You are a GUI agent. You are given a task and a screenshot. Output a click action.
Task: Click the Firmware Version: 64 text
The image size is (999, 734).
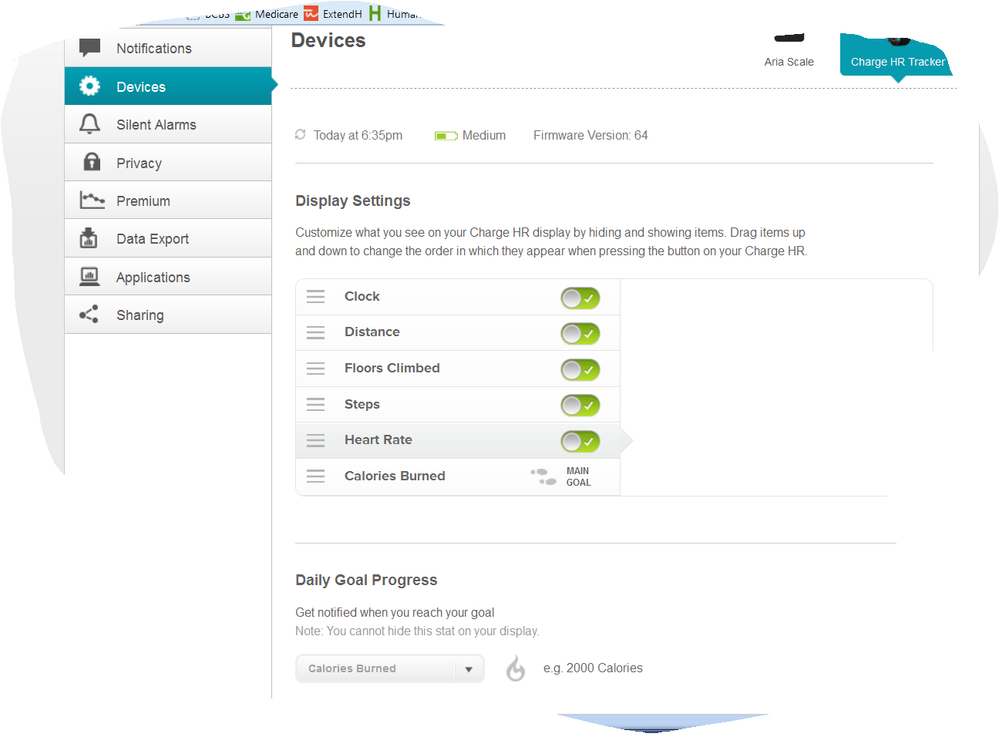[x=591, y=135]
